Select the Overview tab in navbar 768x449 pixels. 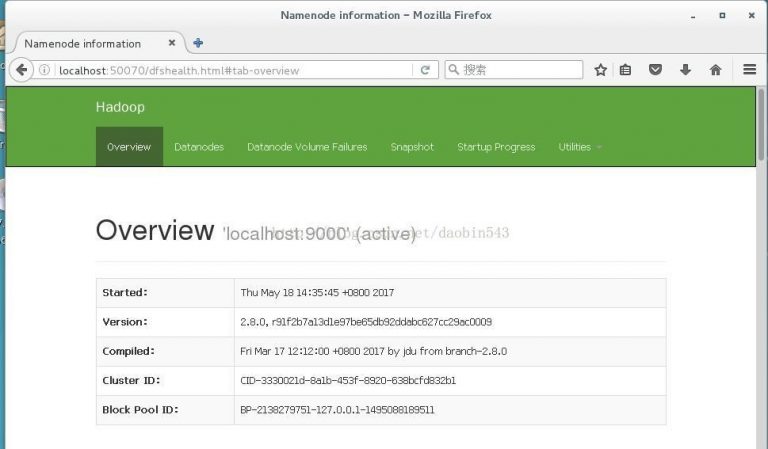coord(129,147)
